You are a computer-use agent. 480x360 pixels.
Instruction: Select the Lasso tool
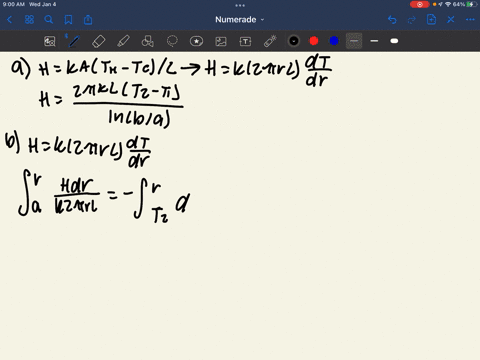point(172,41)
